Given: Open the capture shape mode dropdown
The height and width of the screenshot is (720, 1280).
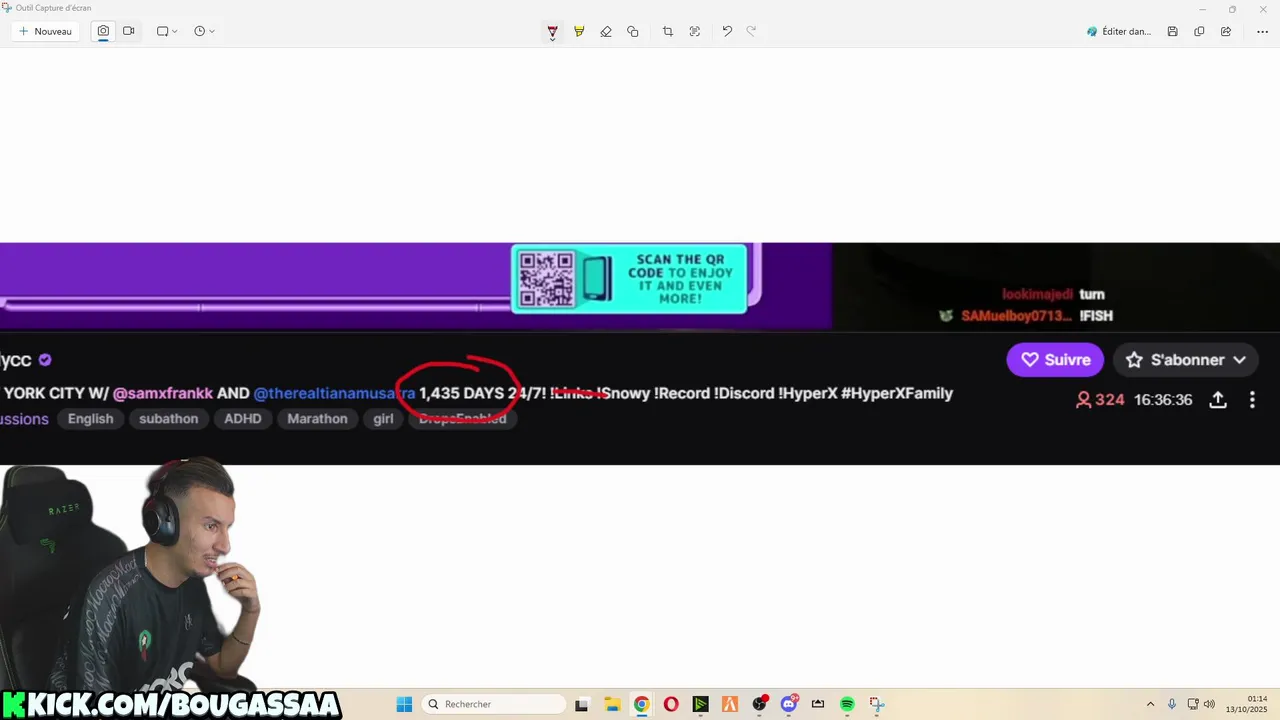Looking at the screenshot, I should pyautogui.click(x=167, y=31).
